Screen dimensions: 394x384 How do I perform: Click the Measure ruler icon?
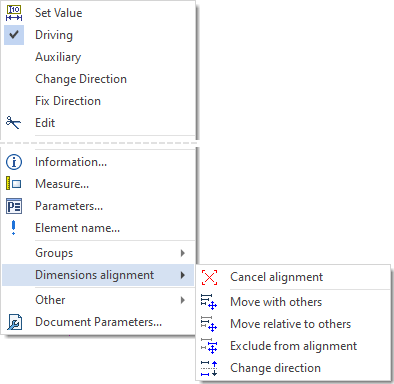coord(14,184)
